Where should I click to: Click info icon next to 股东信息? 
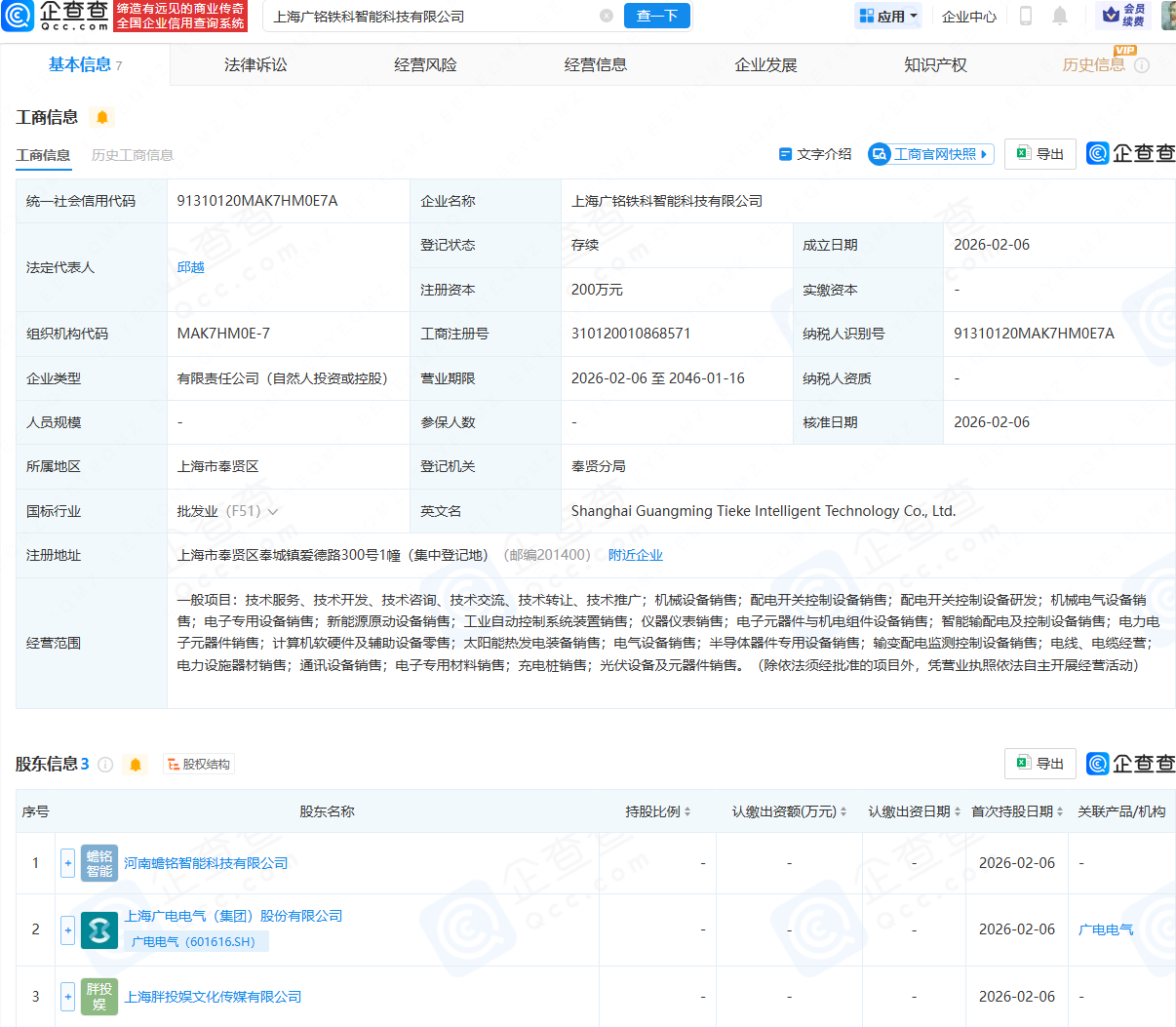coord(105,765)
